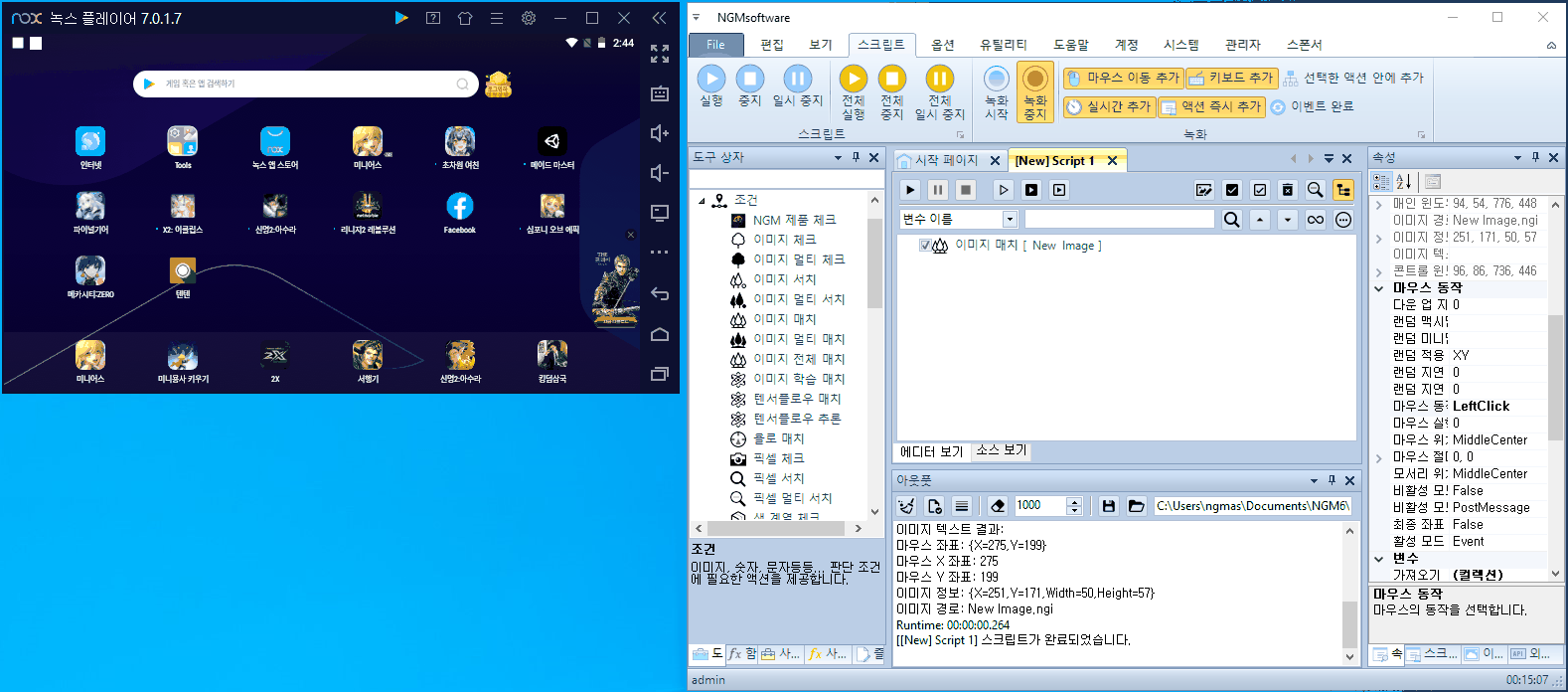Viewport: 1568px width, 692px height.
Task: Open the 아웃풋 panel options dropdown arrow
Action: coord(1314,480)
